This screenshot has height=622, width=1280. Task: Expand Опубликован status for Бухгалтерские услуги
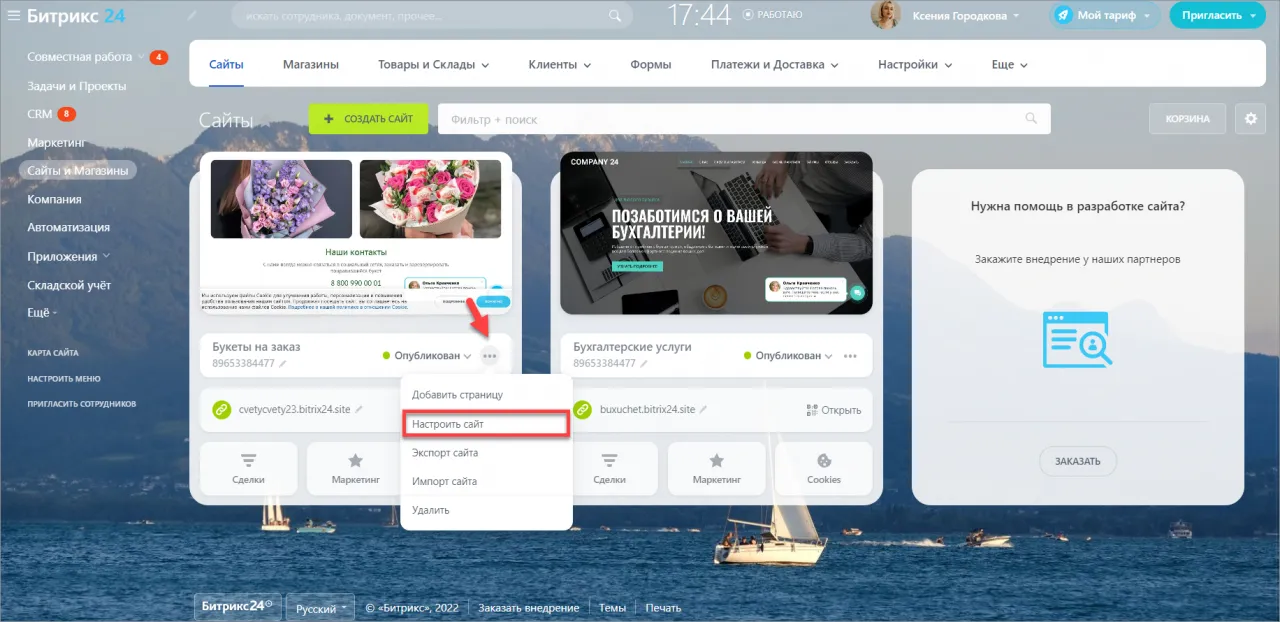coord(788,356)
